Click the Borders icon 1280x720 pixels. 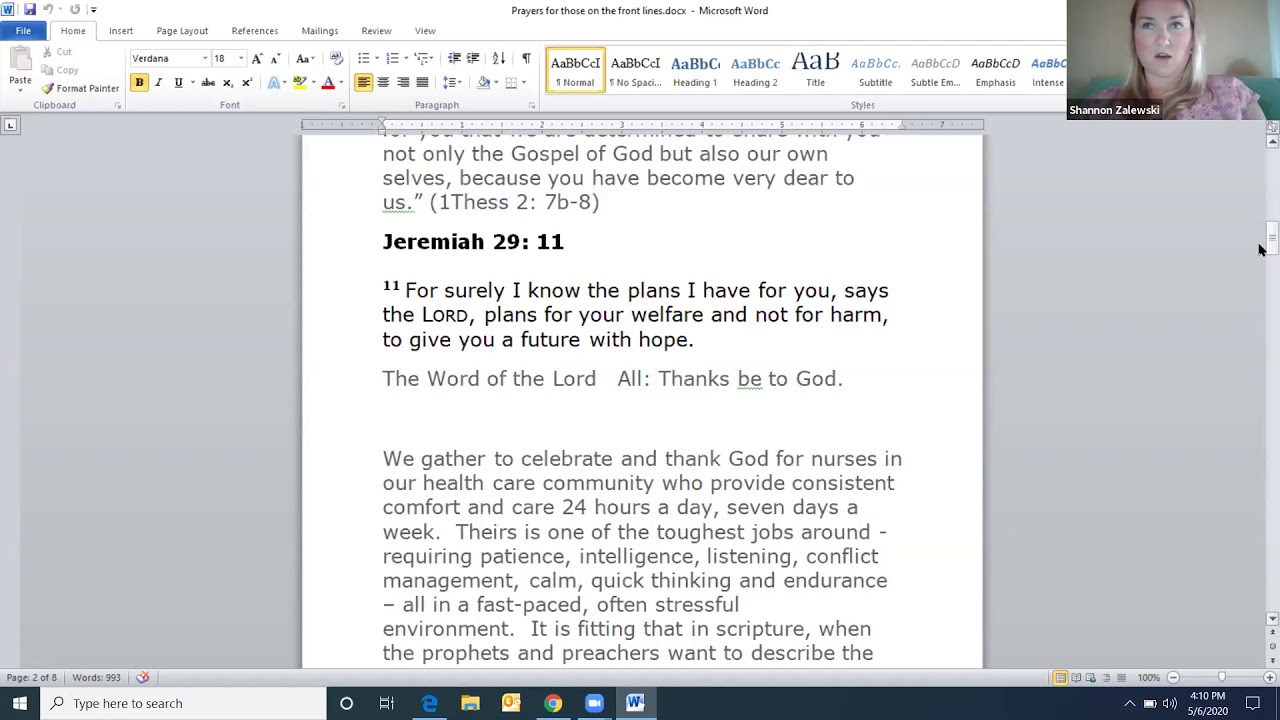(511, 83)
